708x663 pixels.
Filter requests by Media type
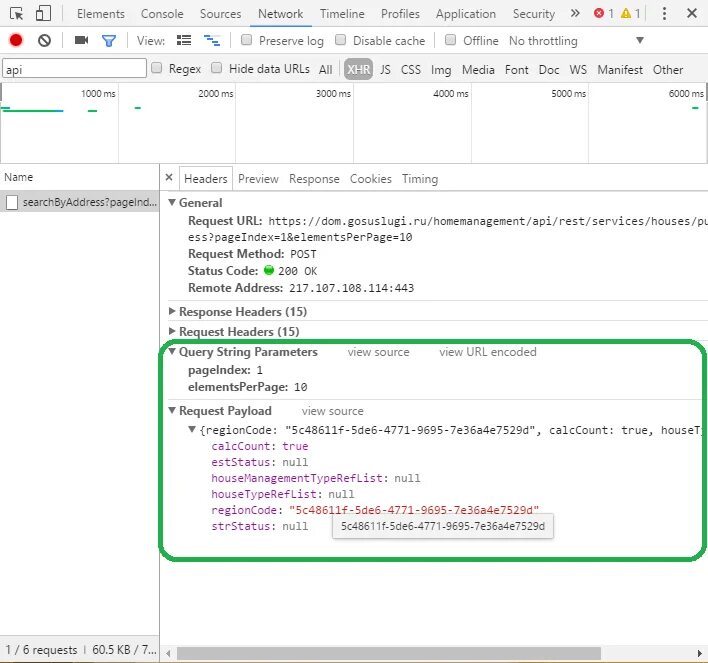tap(478, 70)
